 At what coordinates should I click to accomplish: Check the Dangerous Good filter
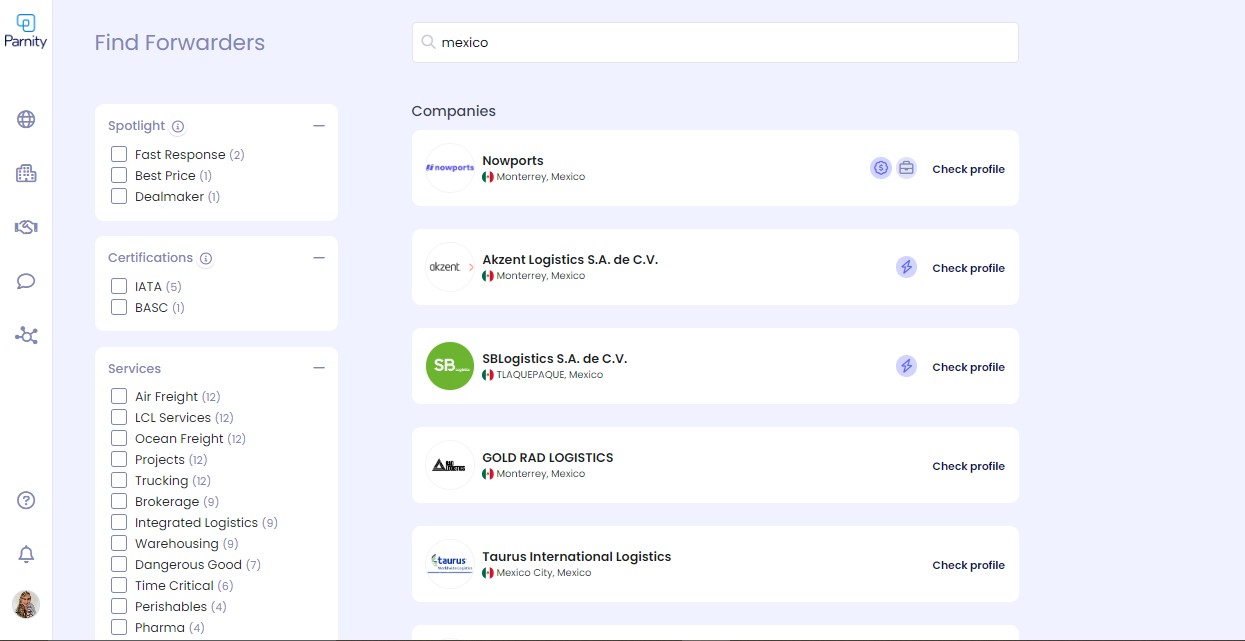(119, 564)
